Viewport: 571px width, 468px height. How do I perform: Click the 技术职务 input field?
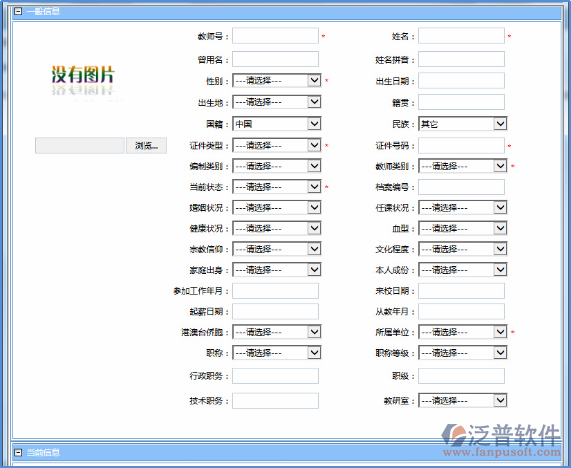pos(275,401)
